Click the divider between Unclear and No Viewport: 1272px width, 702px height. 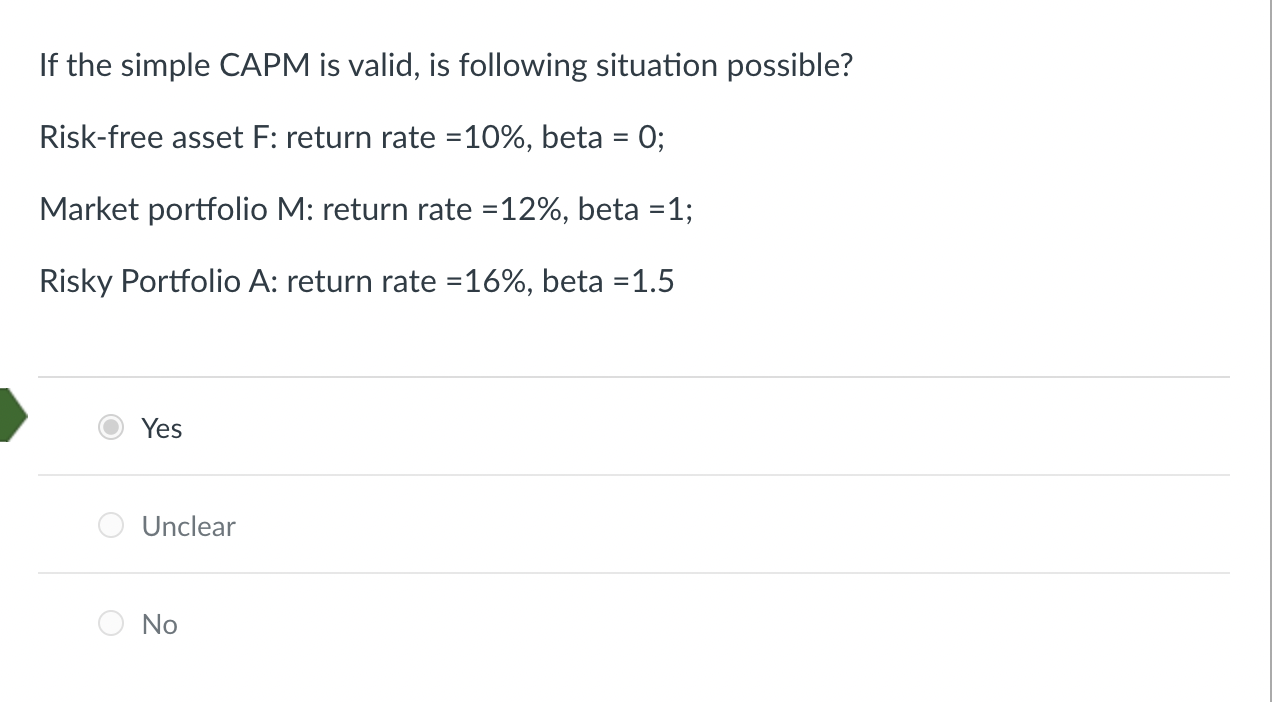pyautogui.click(x=633, y=573)
